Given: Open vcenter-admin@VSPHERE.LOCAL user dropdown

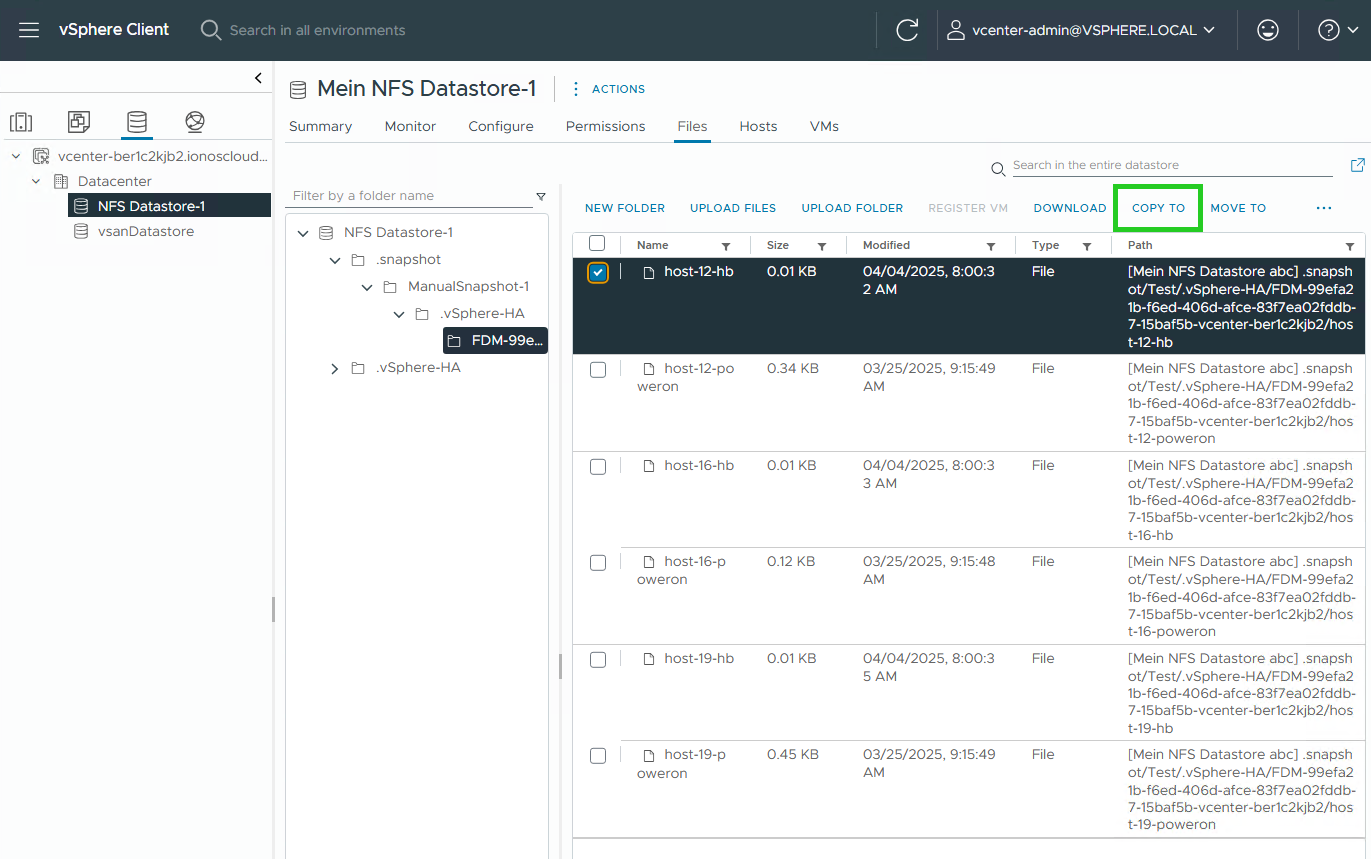Looking at the screenshot, I should (1082, 30).
